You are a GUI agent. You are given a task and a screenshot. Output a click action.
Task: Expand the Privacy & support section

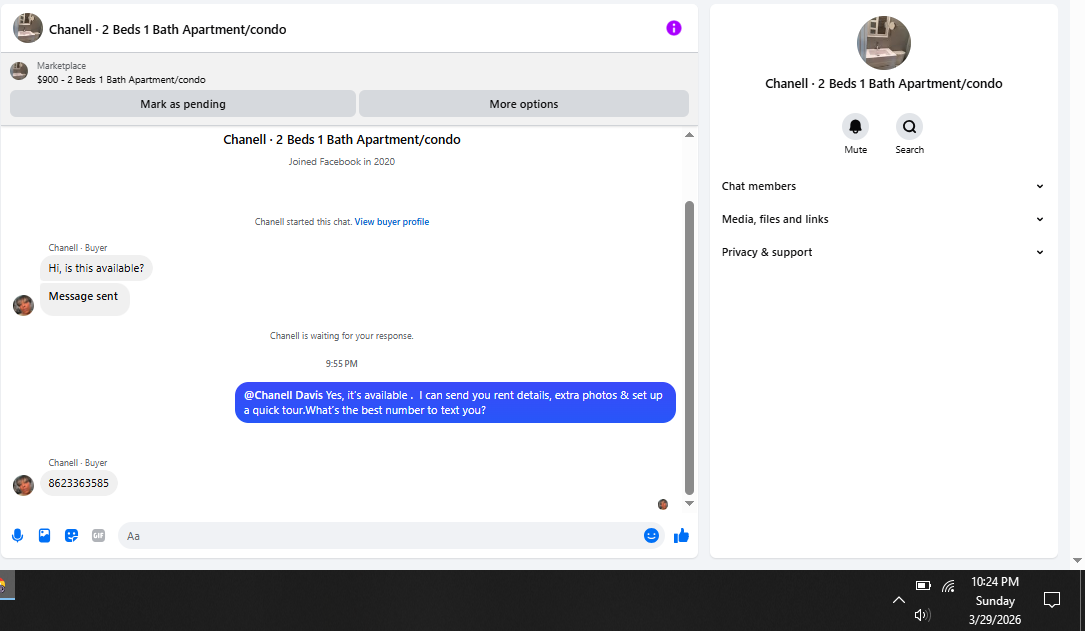(883, 253)
